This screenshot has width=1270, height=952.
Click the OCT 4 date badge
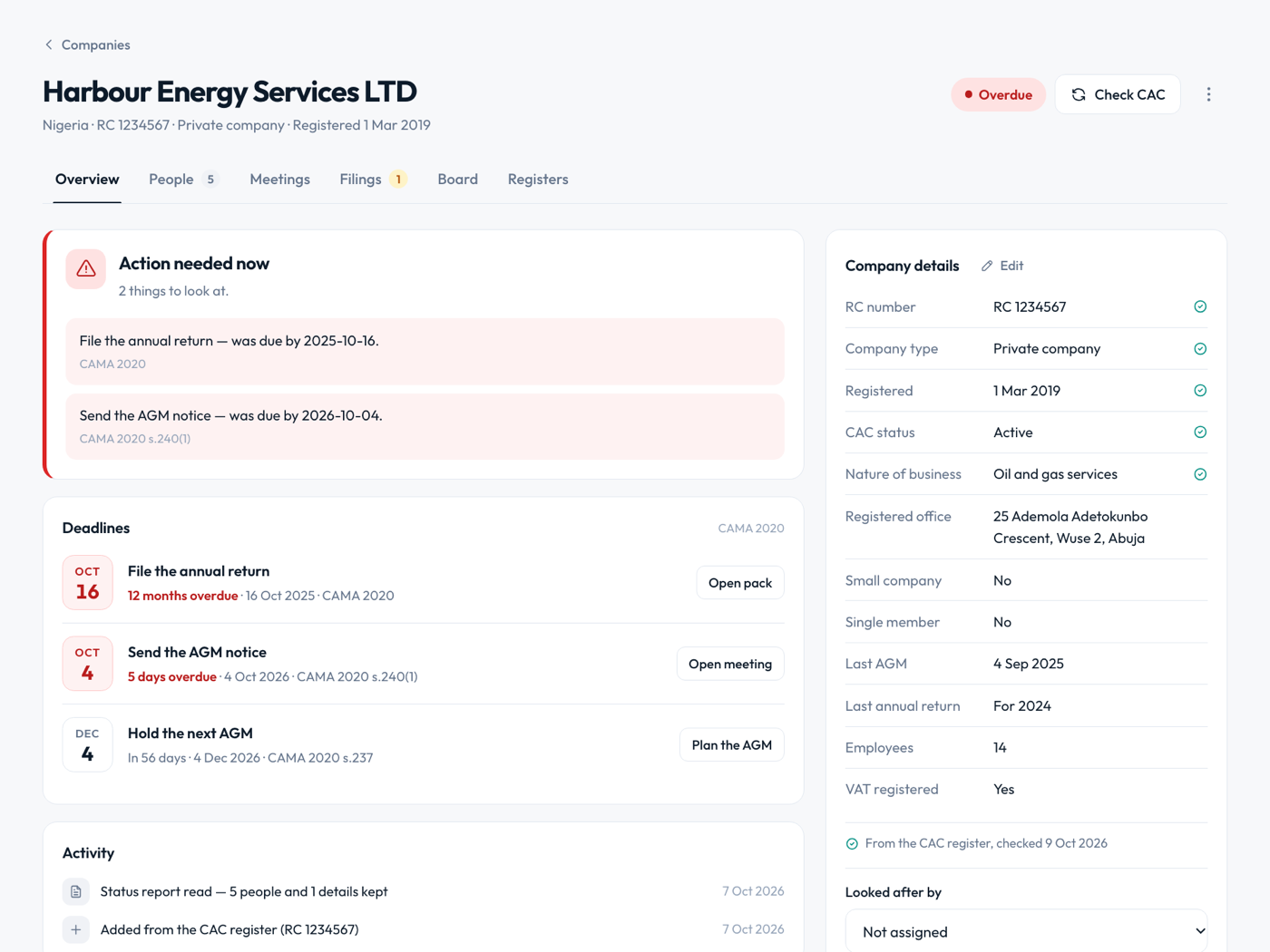pos(87,664)
